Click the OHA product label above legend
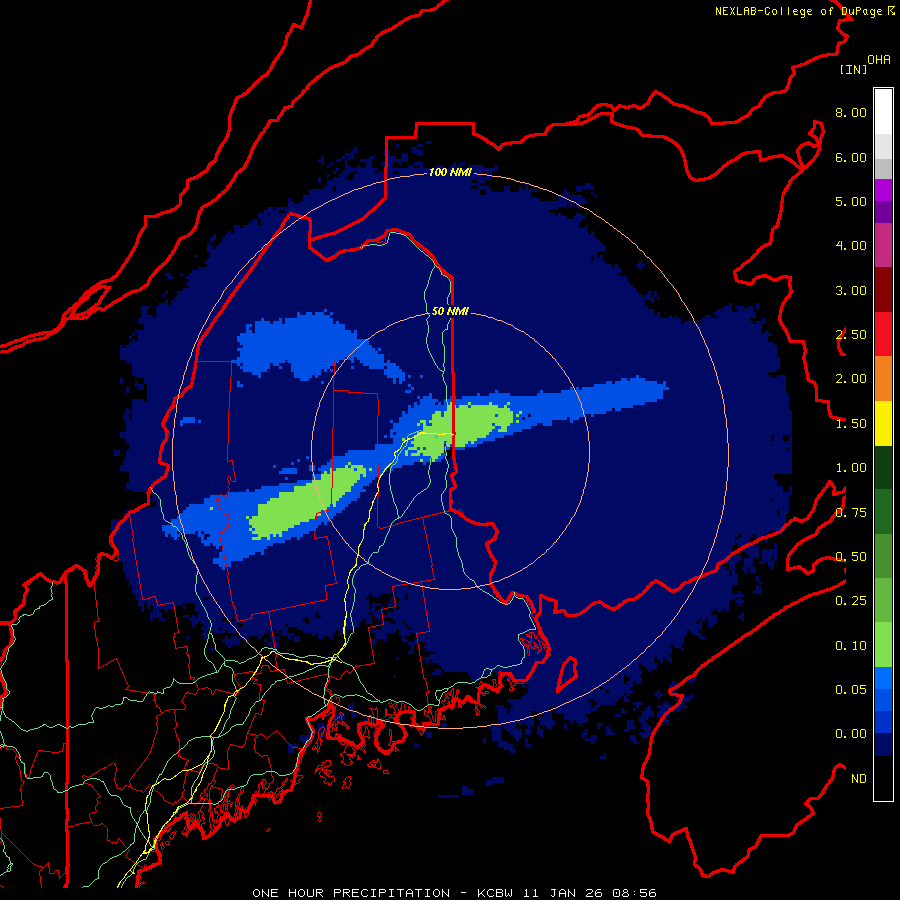Image resolution: width=900 pixels, height=900 pixels. pyautogui.click(x=879, y=59)
